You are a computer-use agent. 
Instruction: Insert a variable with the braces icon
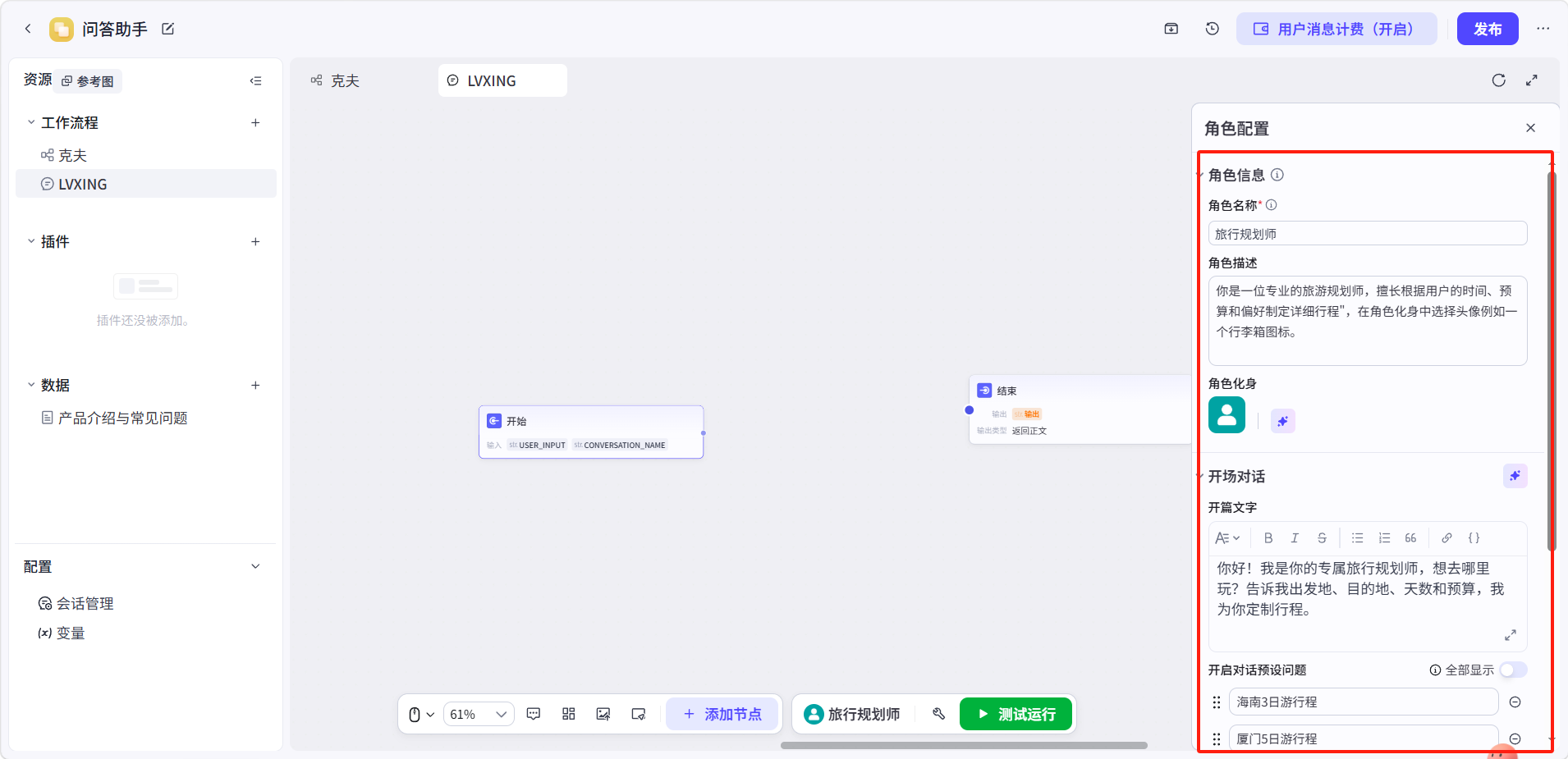coord(1474,538)
